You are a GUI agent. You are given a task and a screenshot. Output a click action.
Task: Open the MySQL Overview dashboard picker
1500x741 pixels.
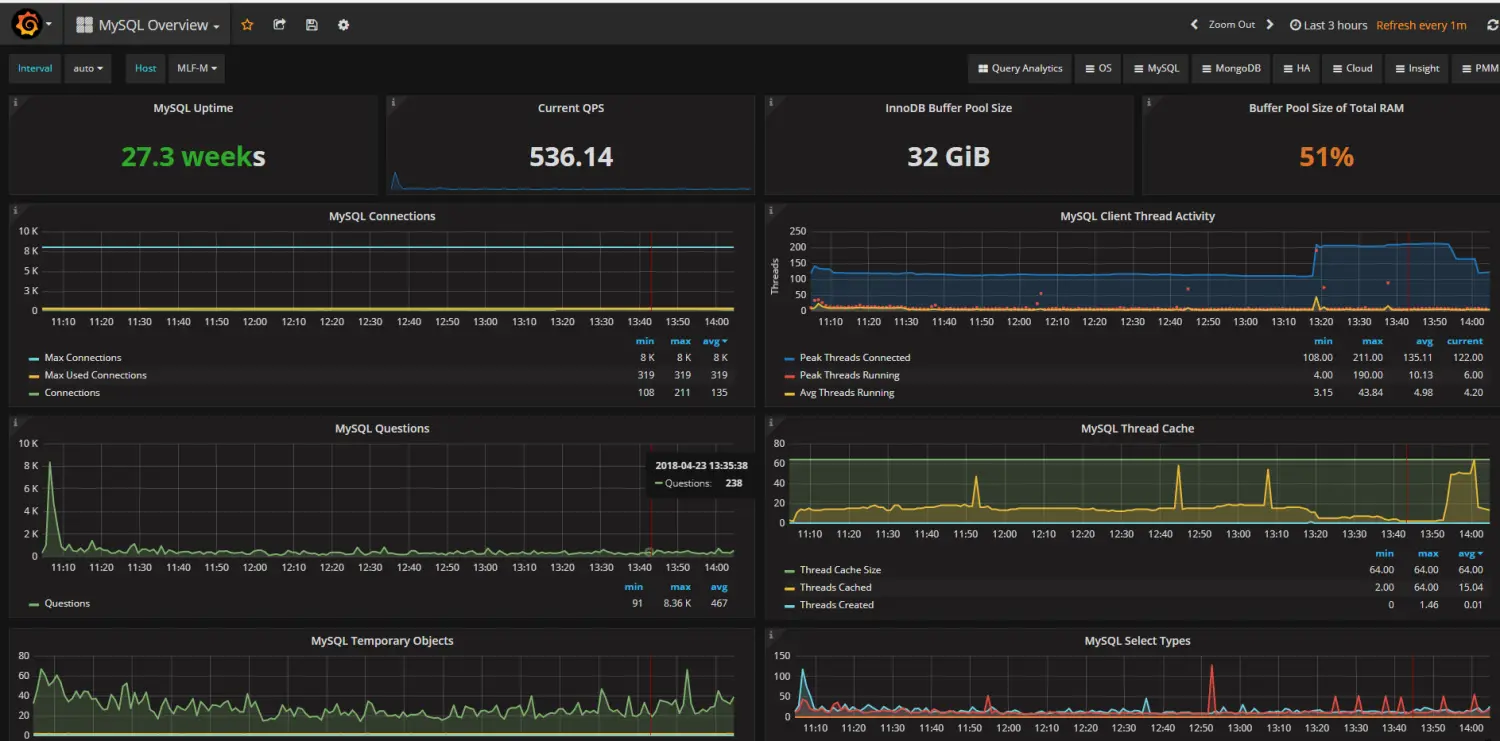point(148,25)
